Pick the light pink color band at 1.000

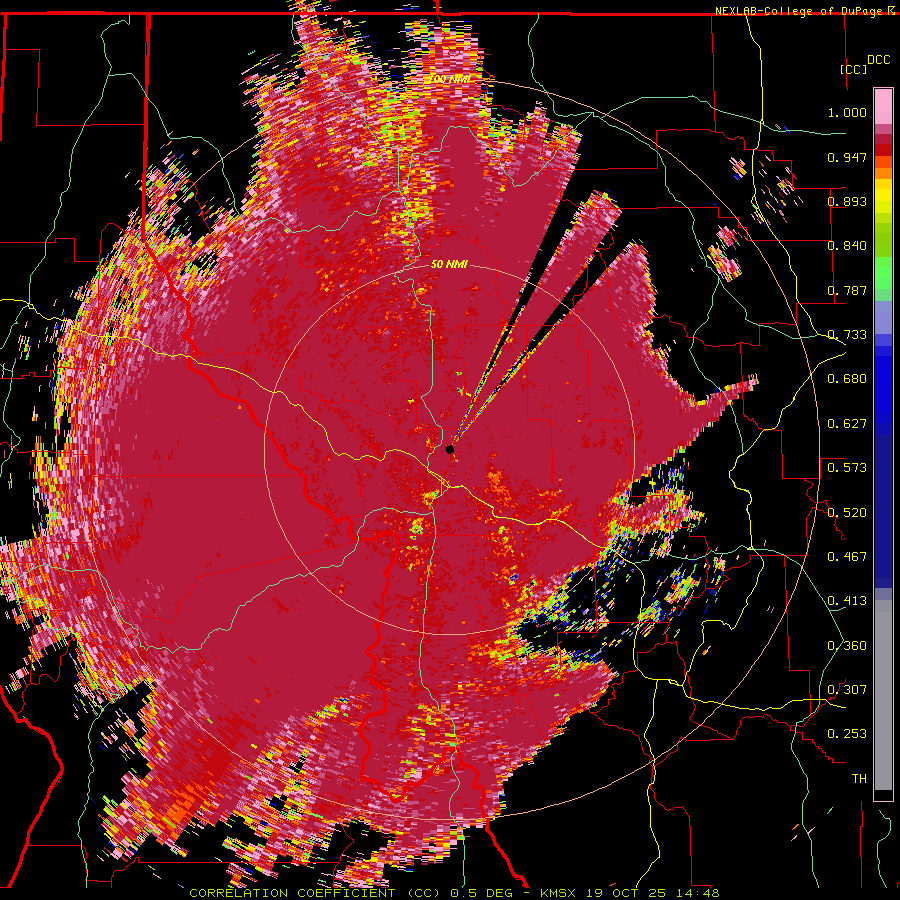[883, 106]
